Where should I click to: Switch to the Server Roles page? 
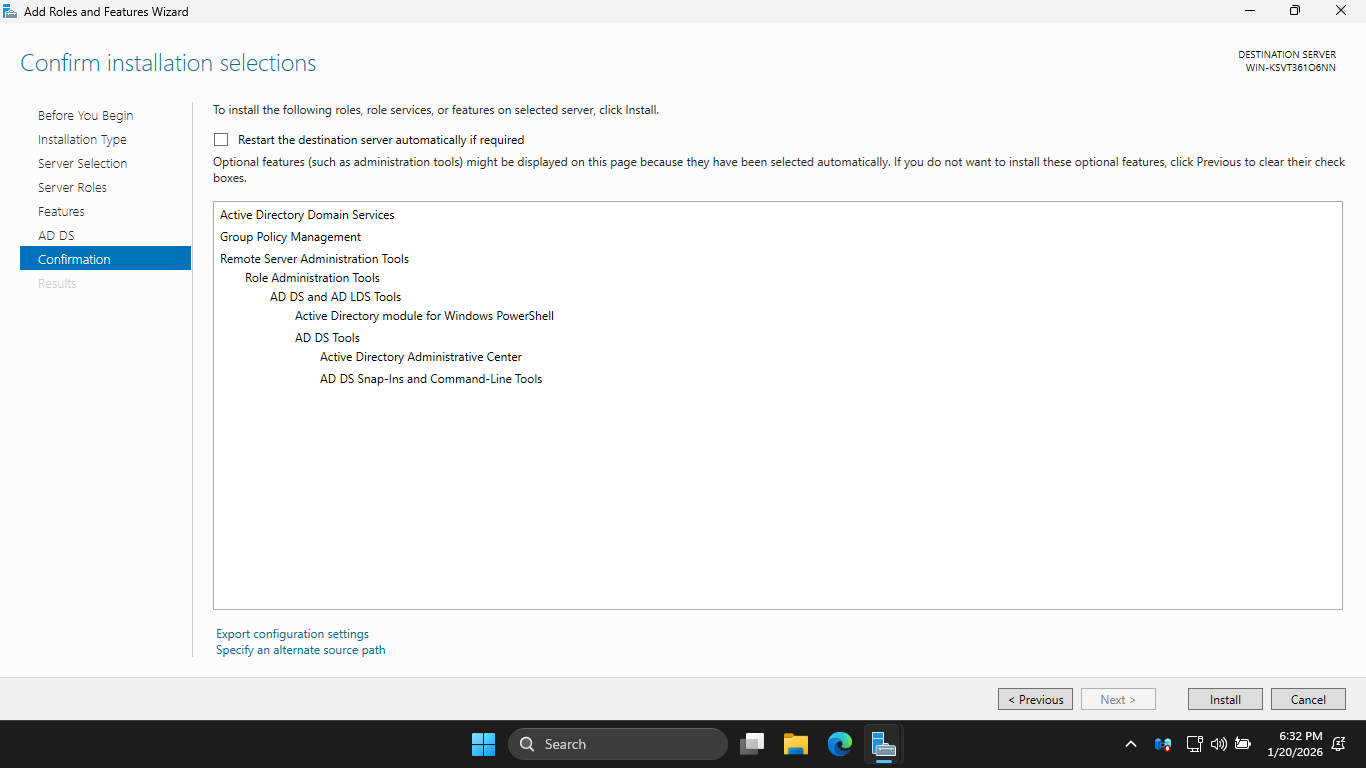[x=72, y=187]
